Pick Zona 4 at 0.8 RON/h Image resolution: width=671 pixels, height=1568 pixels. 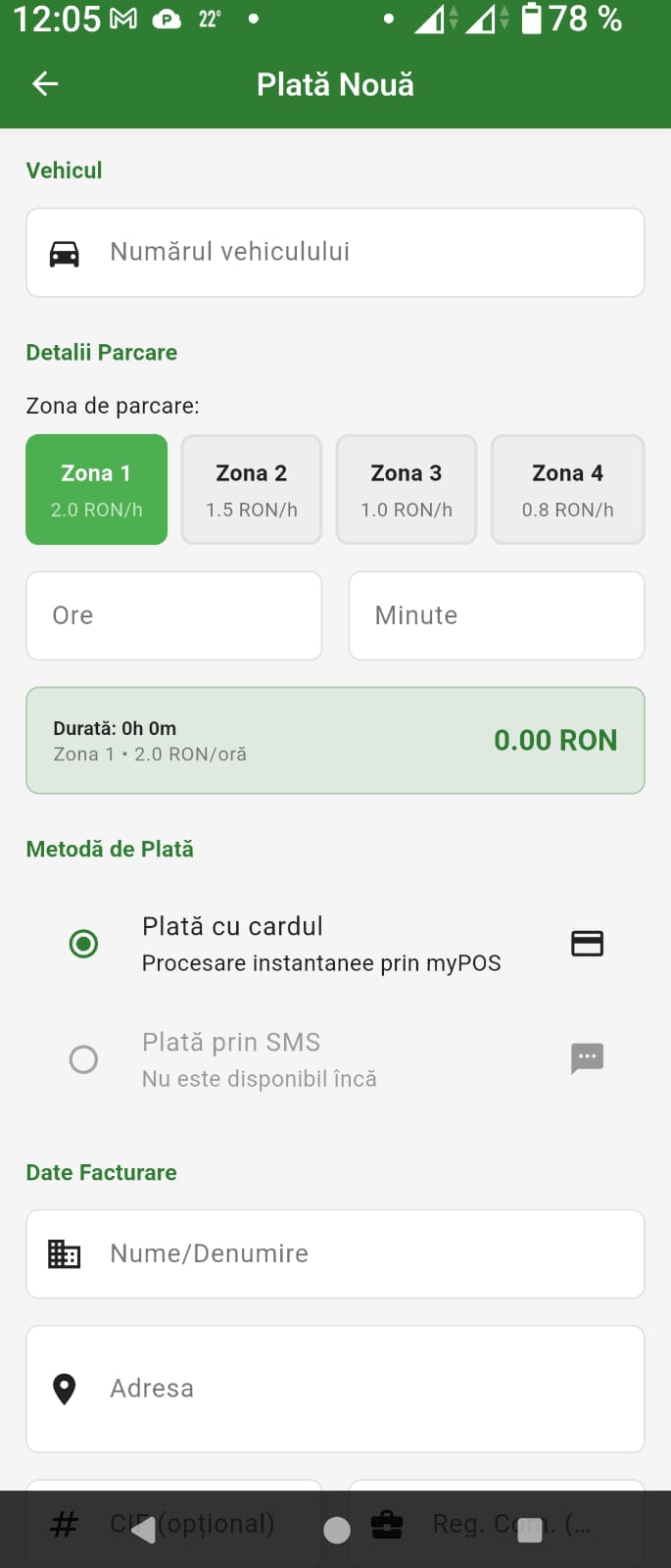568,489
